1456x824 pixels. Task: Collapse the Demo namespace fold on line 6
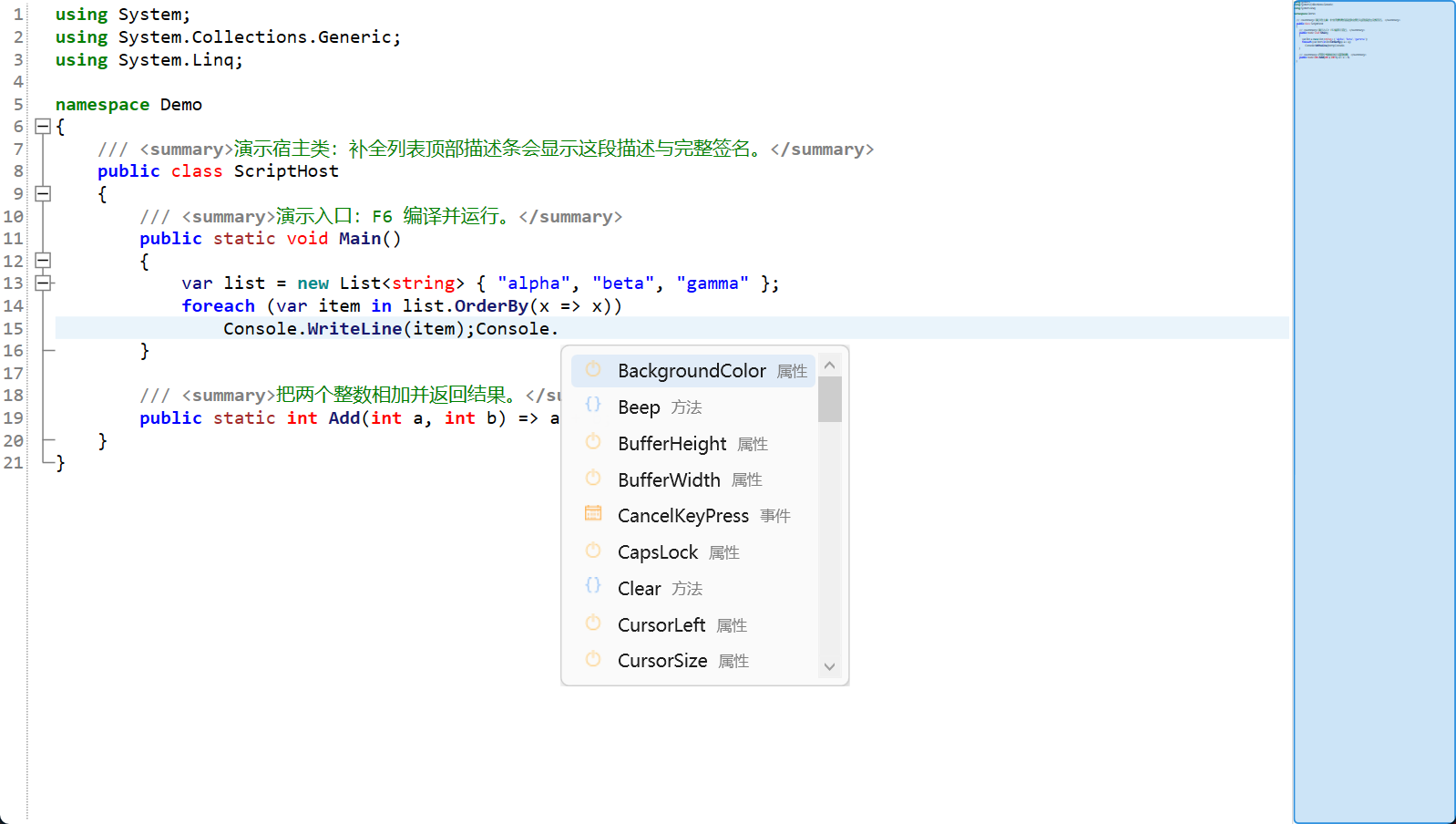tap(43, 127)
